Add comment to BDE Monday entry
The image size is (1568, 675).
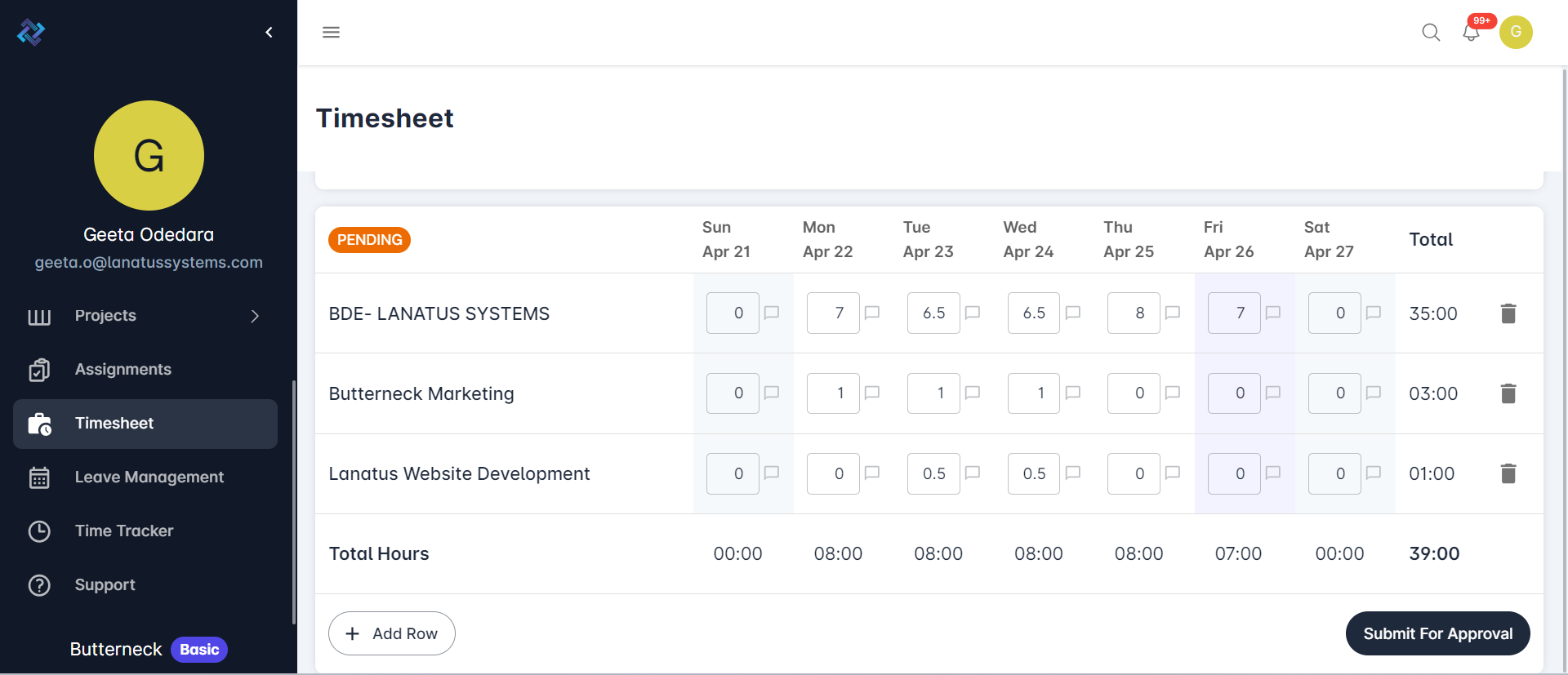click(872, 313)
